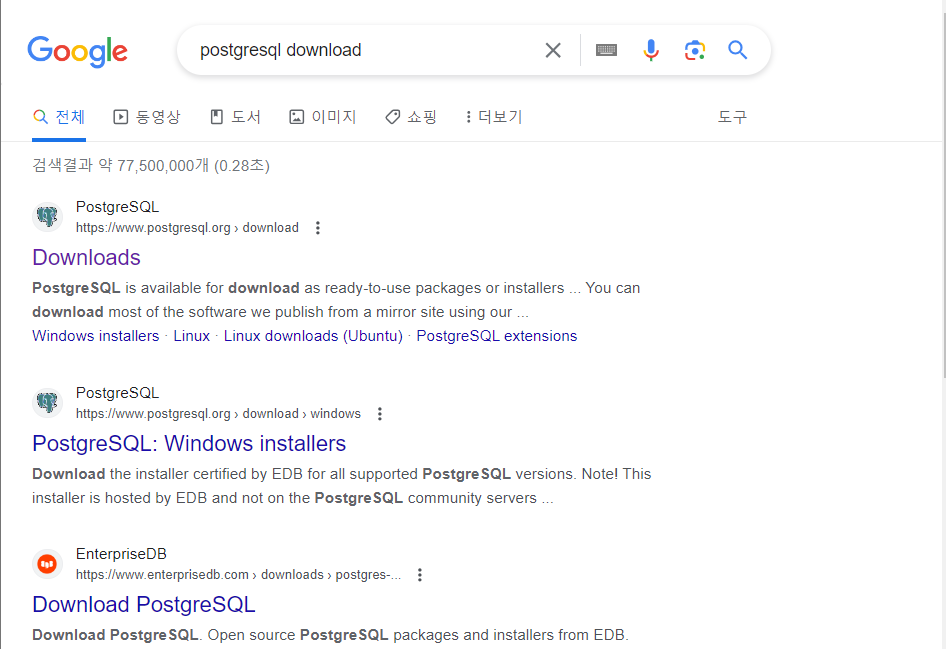Click the https://www.postgresql.org › download URL text
The image size is (946, 649).
(x=187, y=228)
